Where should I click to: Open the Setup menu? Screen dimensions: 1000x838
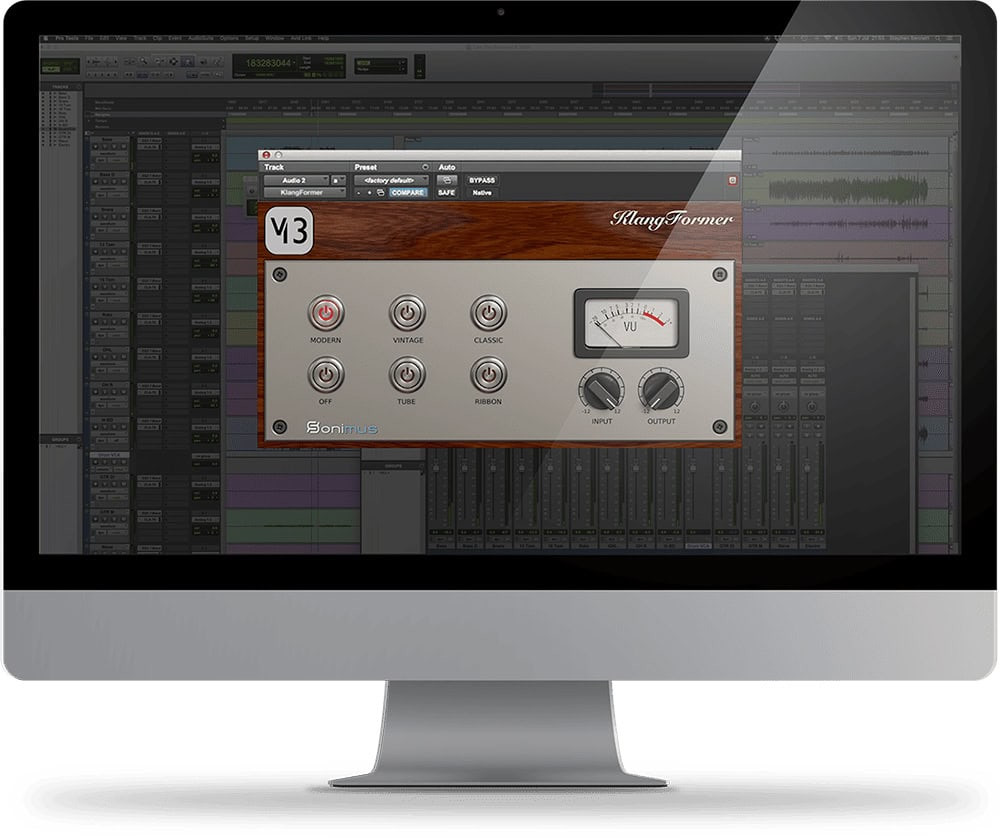(x=252, y=38)
